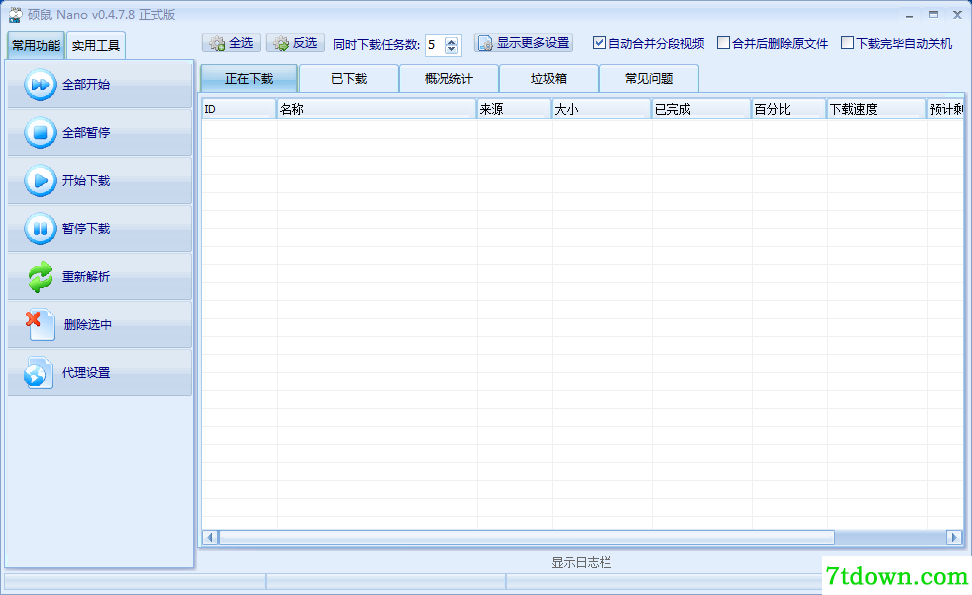
Task: Click the horizontal scrollbar right arrow
Action: 954,537
